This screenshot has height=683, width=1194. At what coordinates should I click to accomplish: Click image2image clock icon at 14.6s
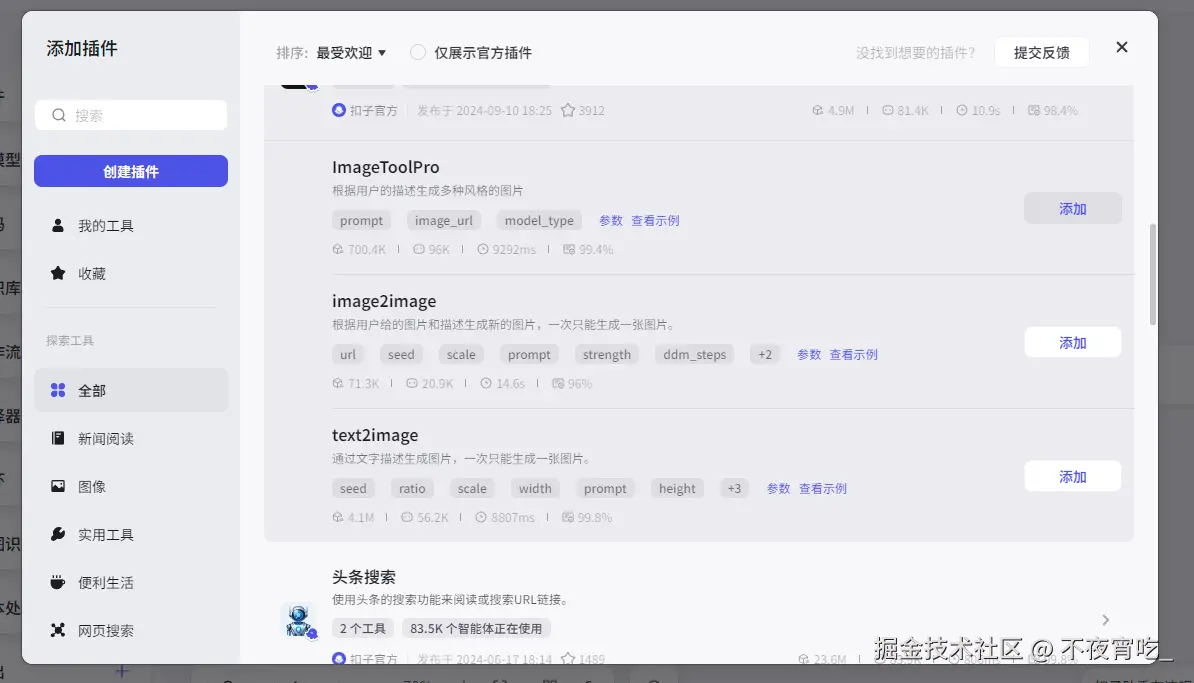tap(486, 383)
